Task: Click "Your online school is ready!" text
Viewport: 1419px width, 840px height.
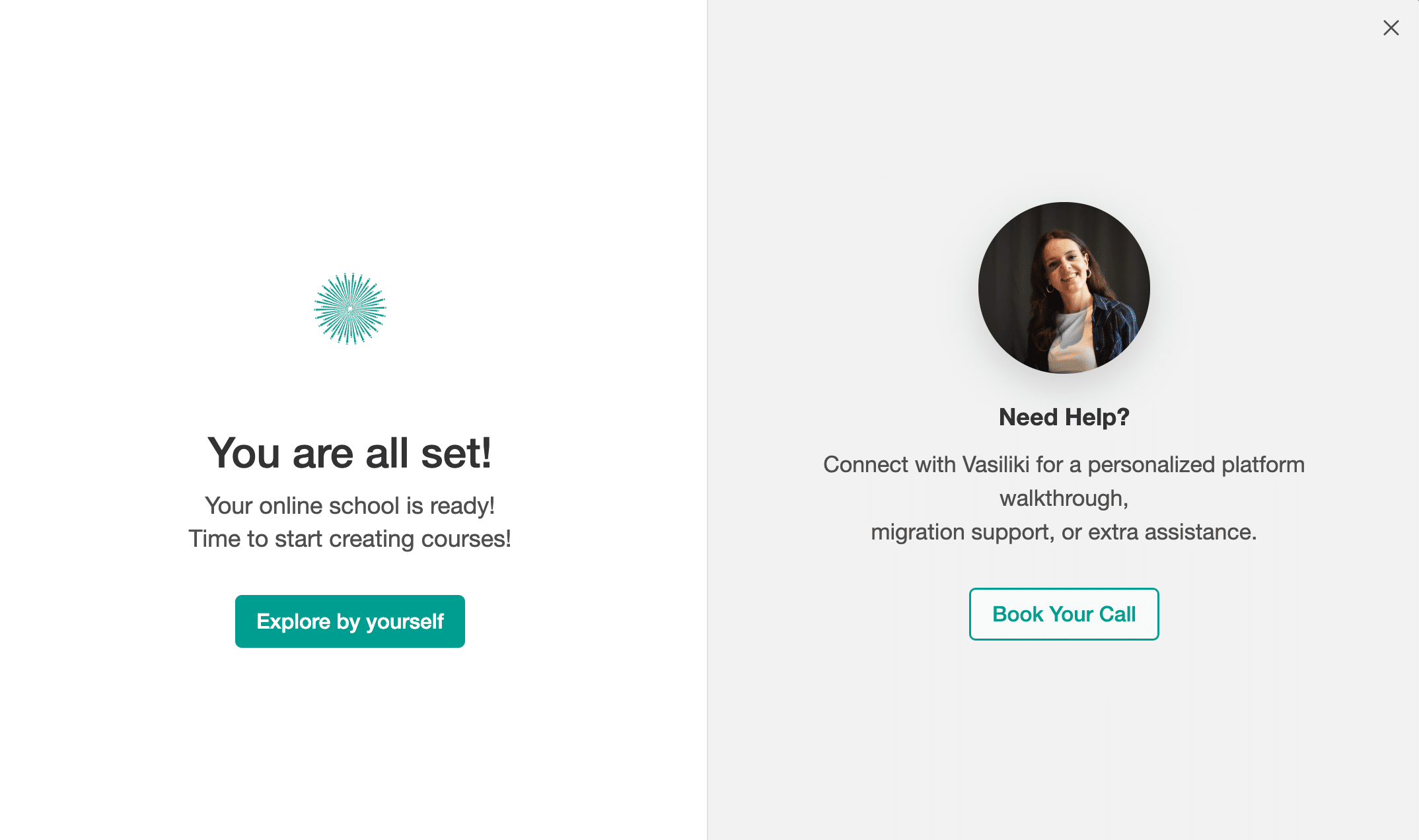Action: point(349,506)
